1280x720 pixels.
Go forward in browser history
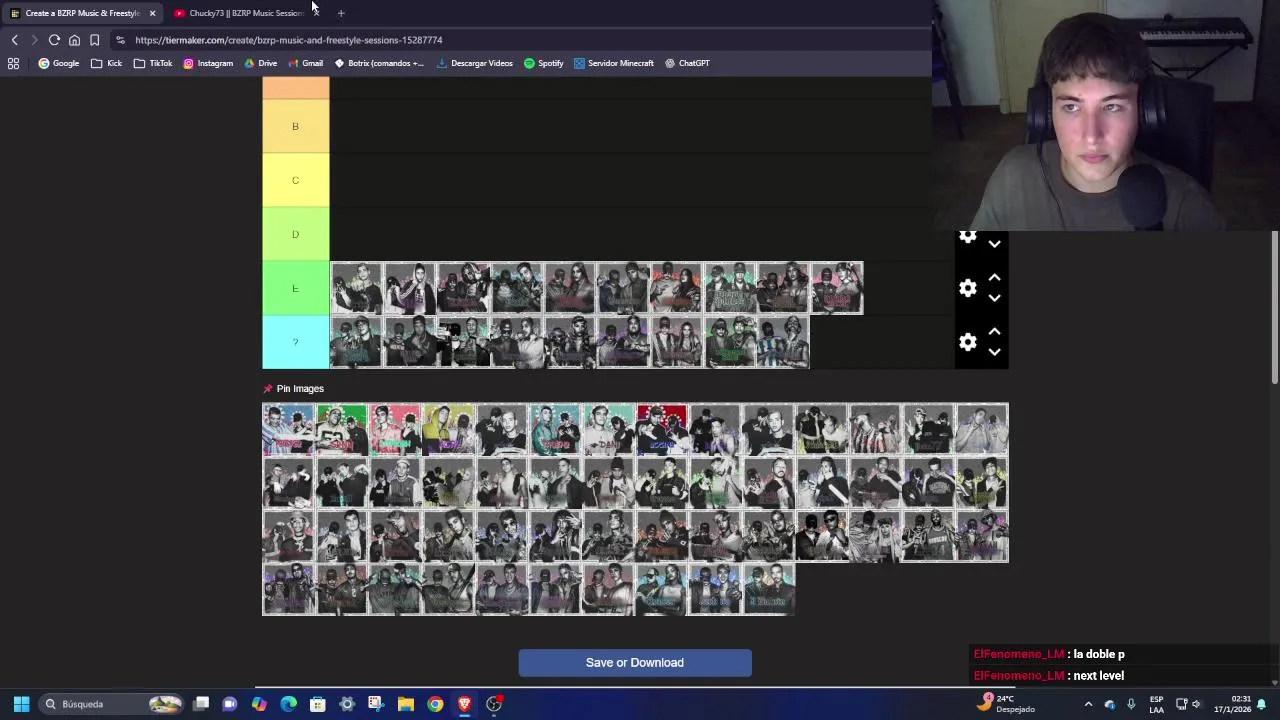tap(34, 40)
